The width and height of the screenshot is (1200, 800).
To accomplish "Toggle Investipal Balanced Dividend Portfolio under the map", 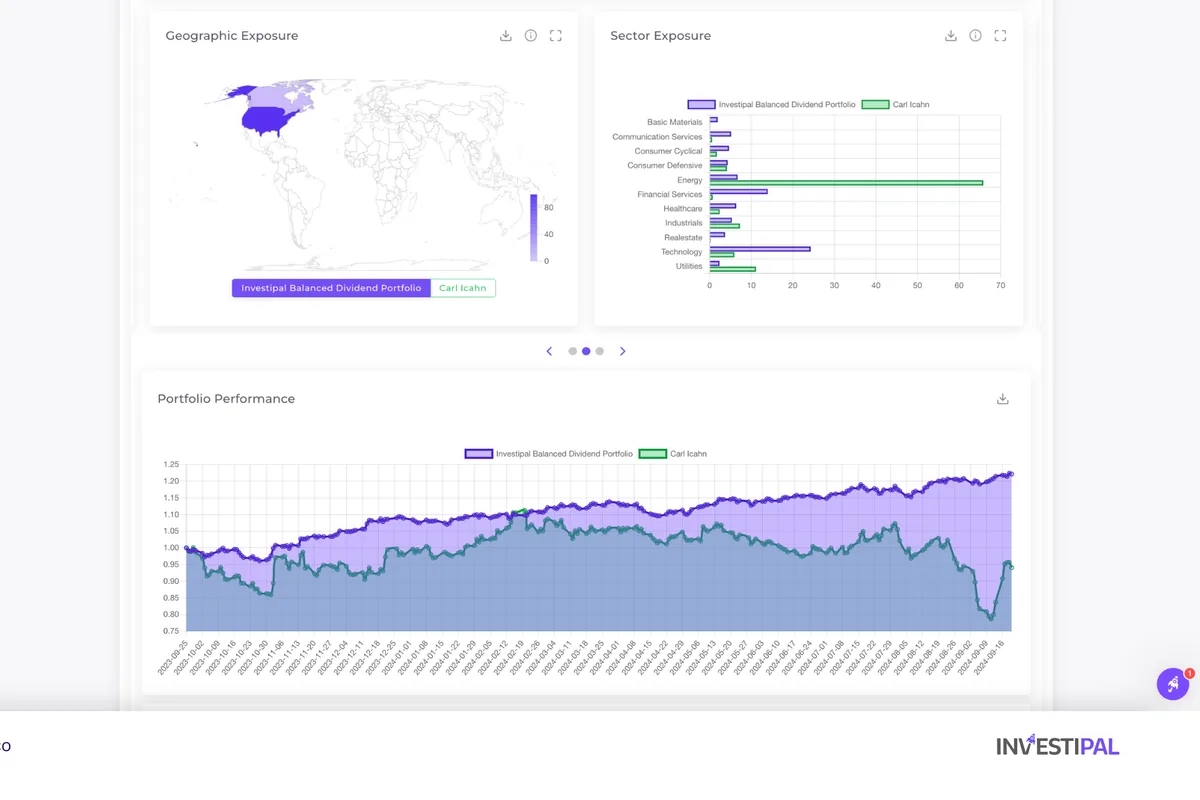I will tap(330, 287).
